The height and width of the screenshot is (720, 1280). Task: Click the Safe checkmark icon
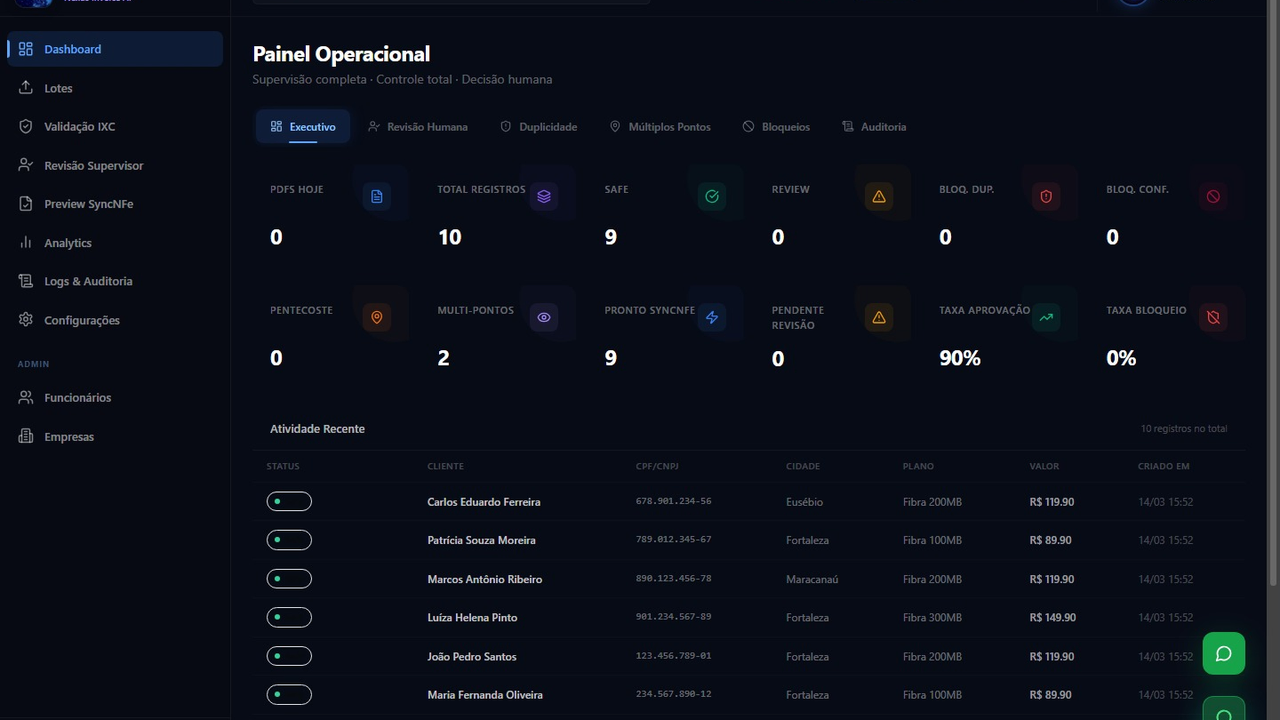click(x=712, y=196)
